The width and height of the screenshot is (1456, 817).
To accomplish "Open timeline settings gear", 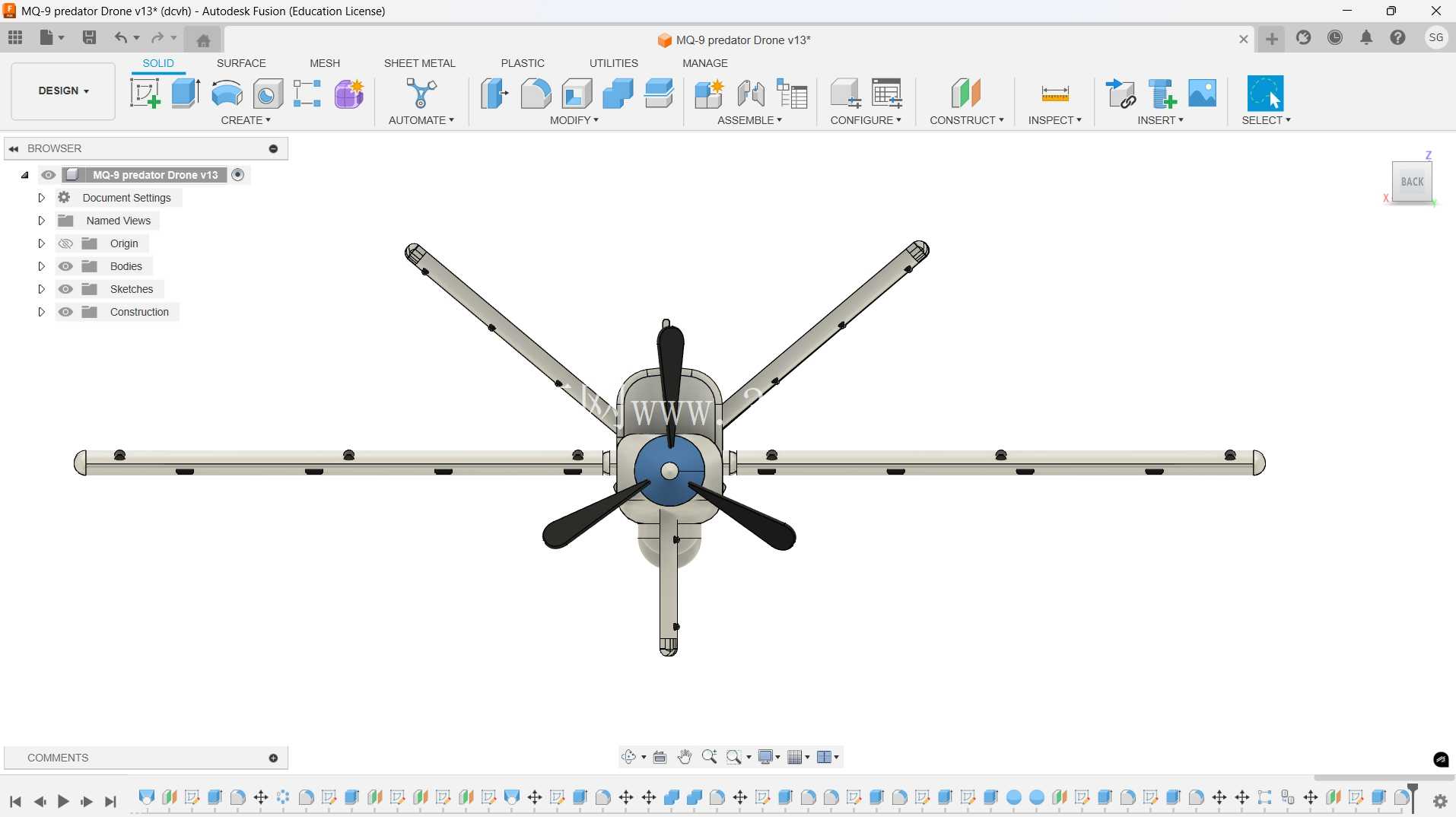I will pos(1440,801).
